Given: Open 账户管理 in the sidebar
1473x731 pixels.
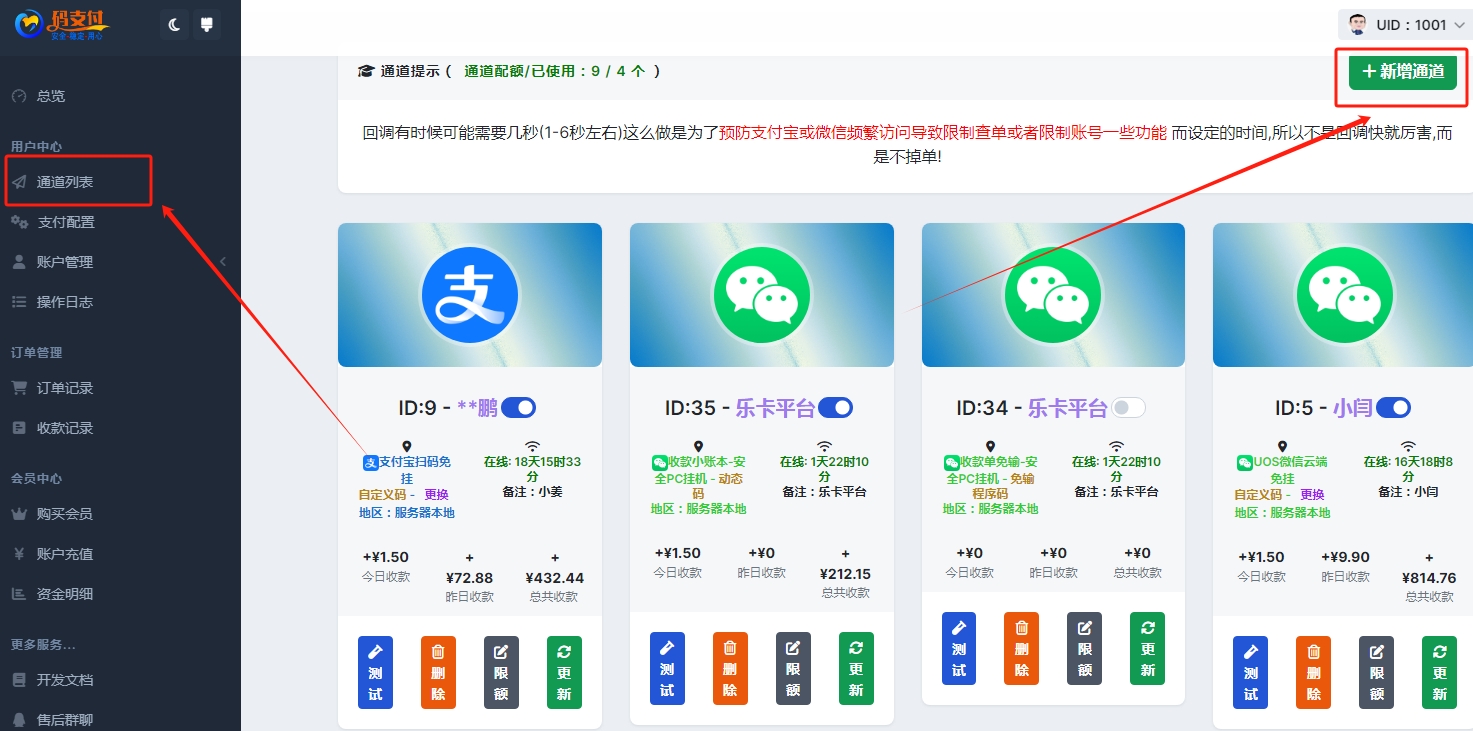Looking at the screenshot, I should (65, 262).
